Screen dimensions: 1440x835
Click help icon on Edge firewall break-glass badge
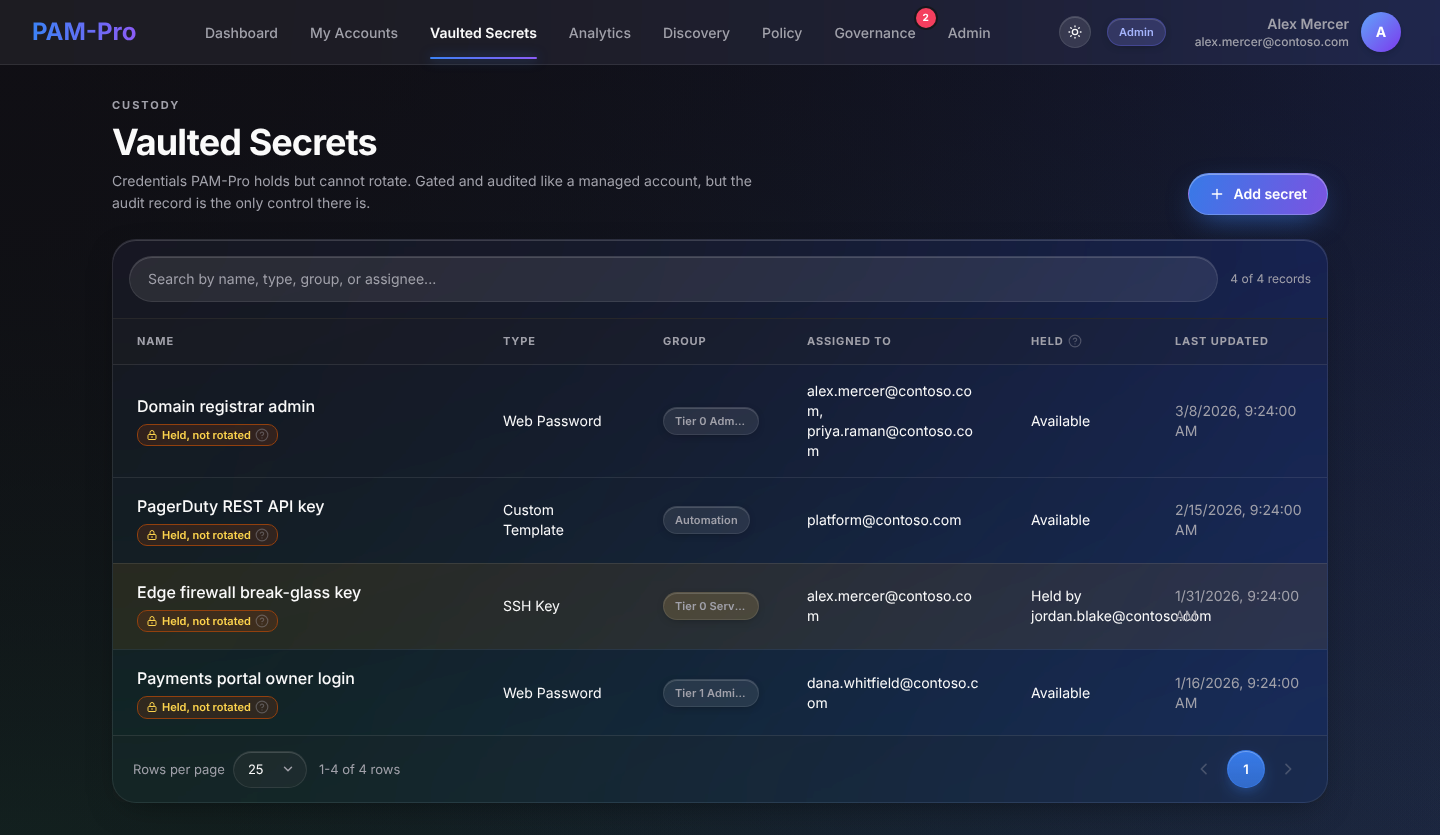[262, 621]
